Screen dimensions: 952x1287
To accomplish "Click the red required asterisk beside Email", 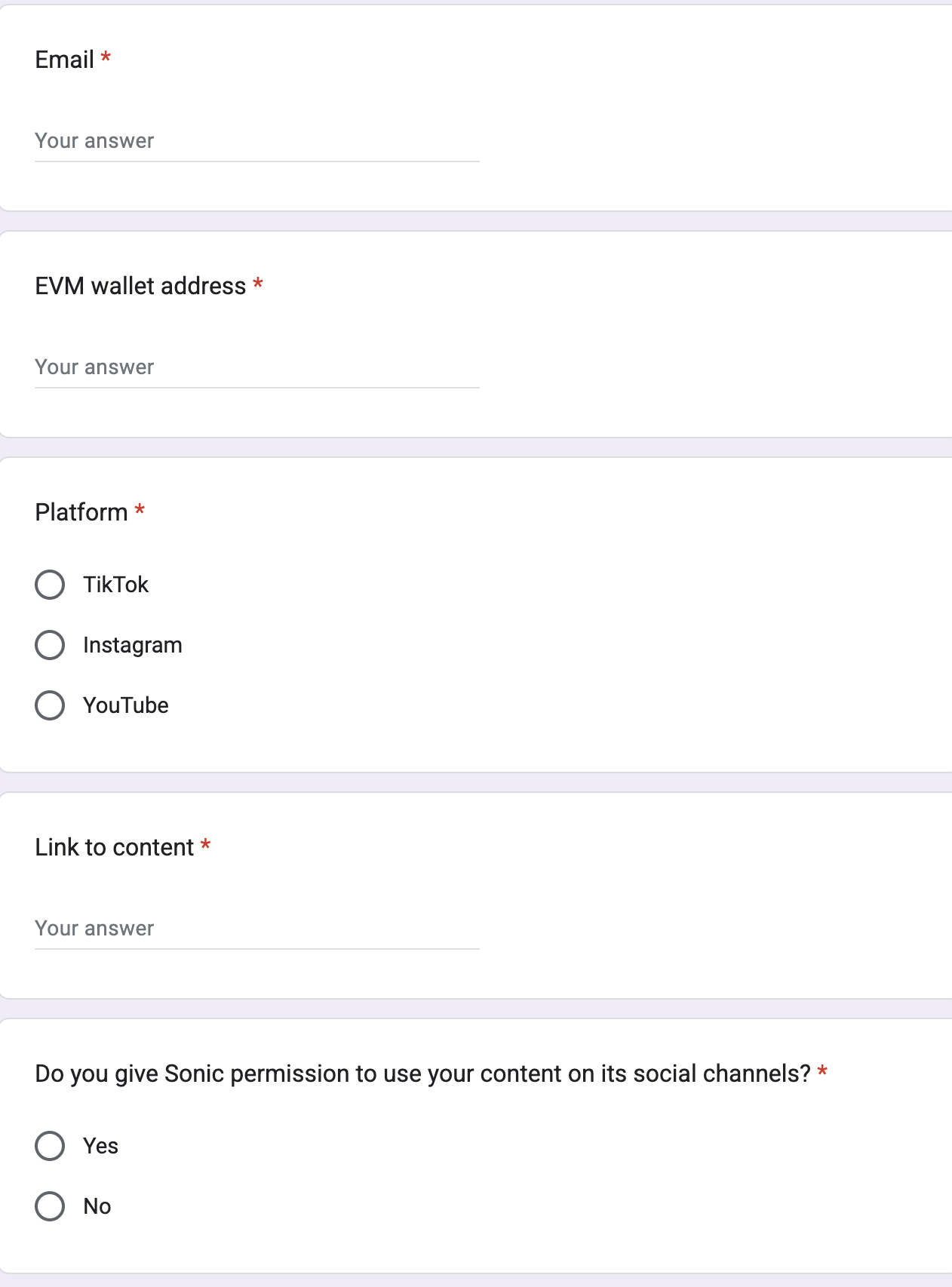I will pos(106,57).
